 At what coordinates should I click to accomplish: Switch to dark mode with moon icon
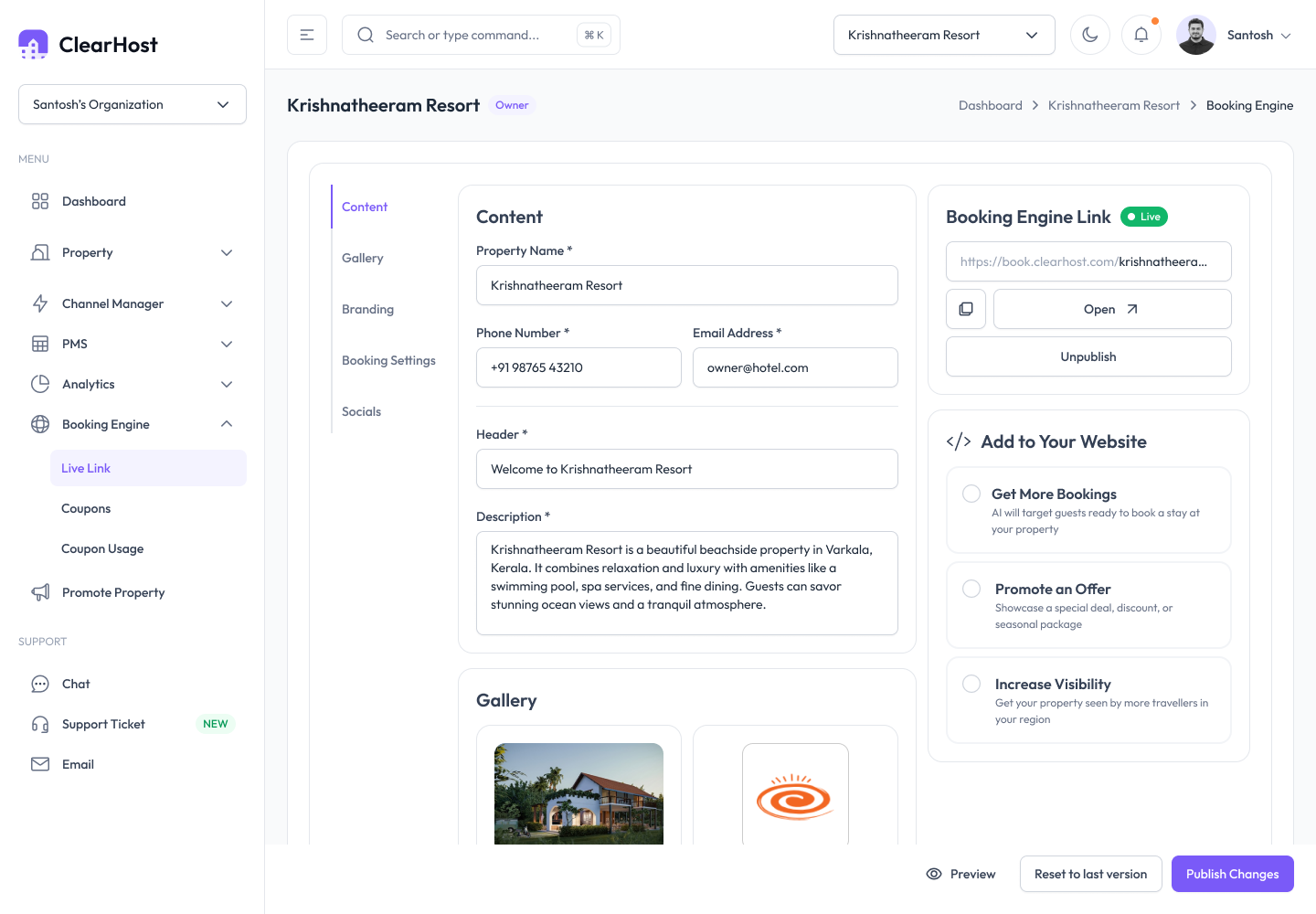coord(1090,35)
